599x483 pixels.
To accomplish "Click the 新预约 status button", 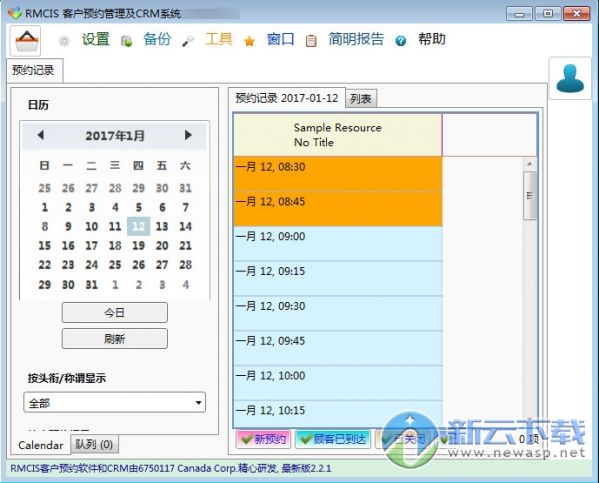I will coord(263,439).
